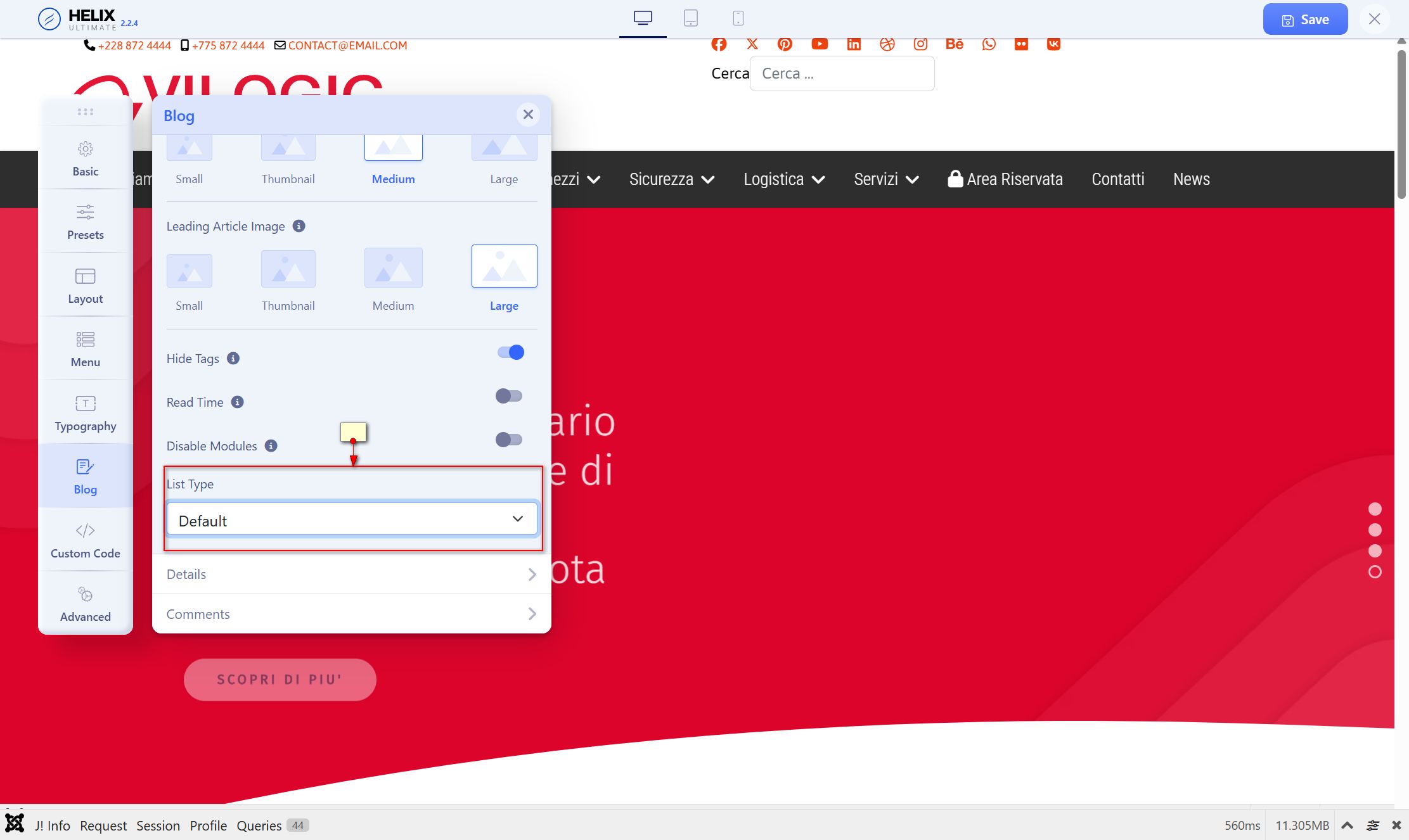
Task: Open the Custom Code icon
Action: pyautogui.click(x=86, y=531)
